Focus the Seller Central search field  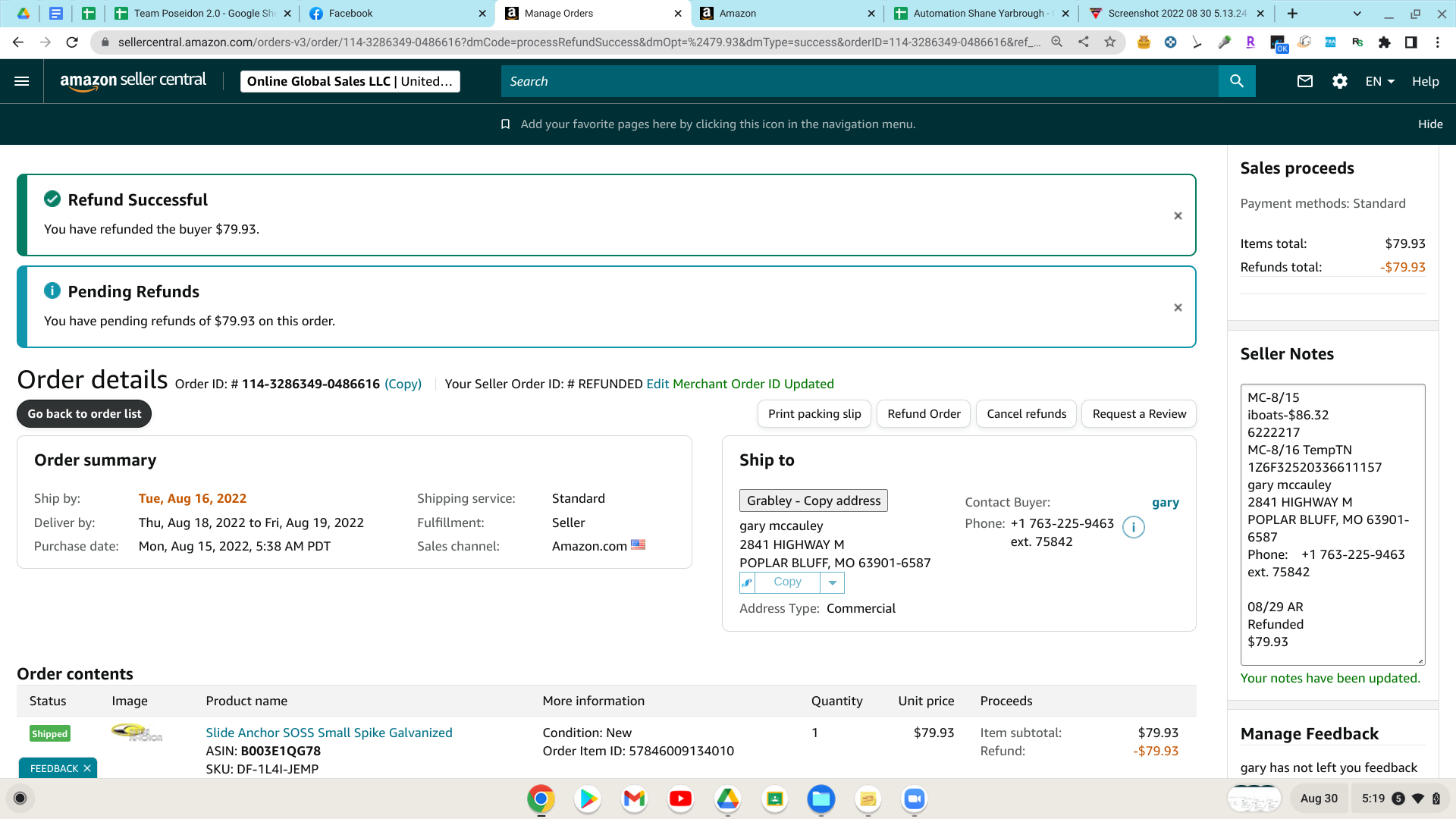pyautogui.click(x=860, y=81)
